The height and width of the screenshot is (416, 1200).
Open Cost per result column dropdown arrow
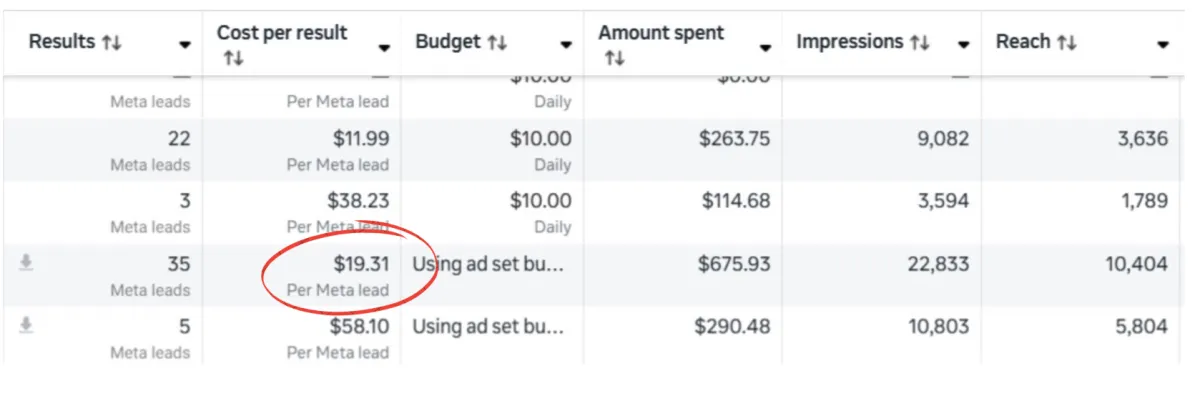point(385,48)
